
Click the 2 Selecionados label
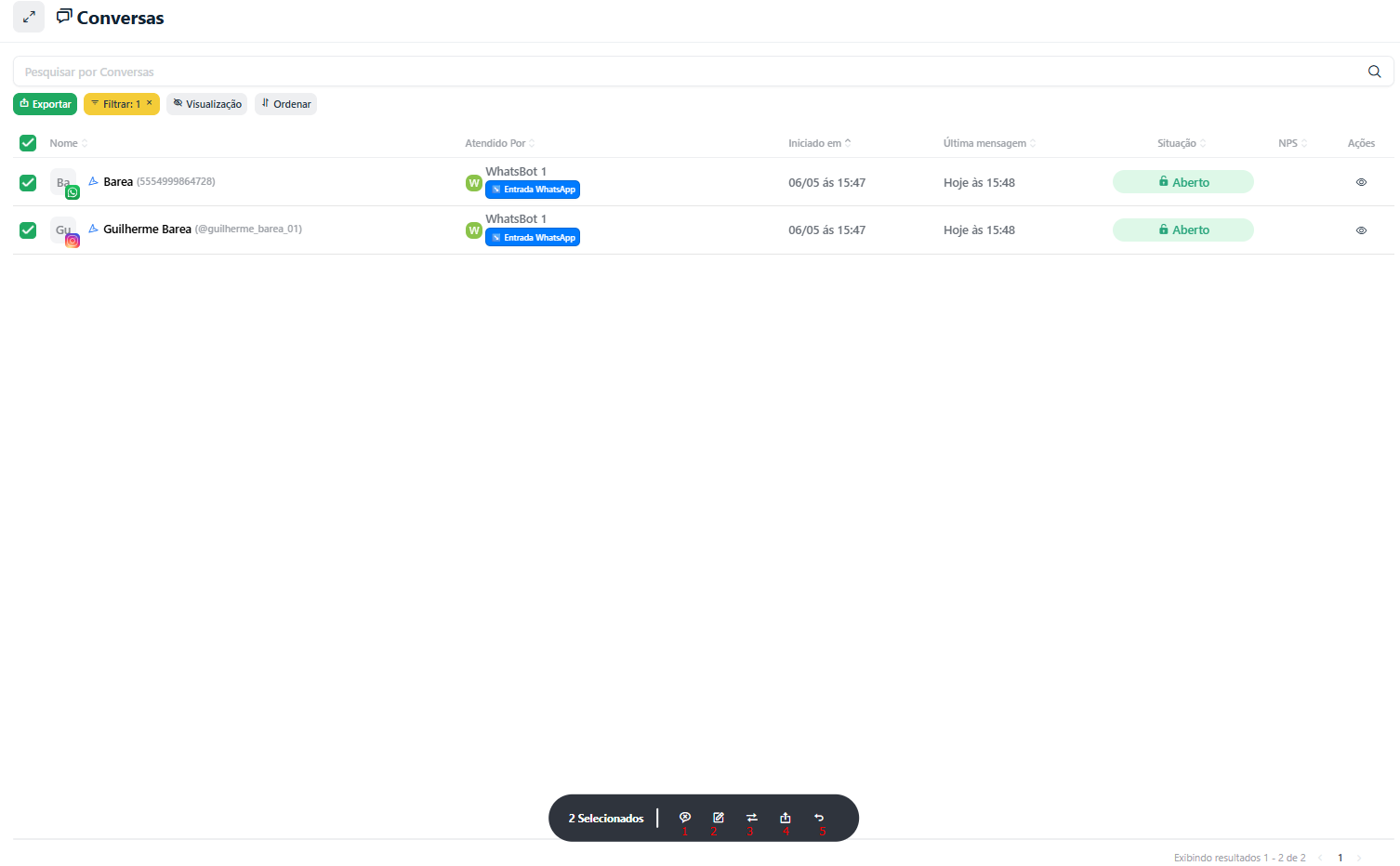point(606,819)
